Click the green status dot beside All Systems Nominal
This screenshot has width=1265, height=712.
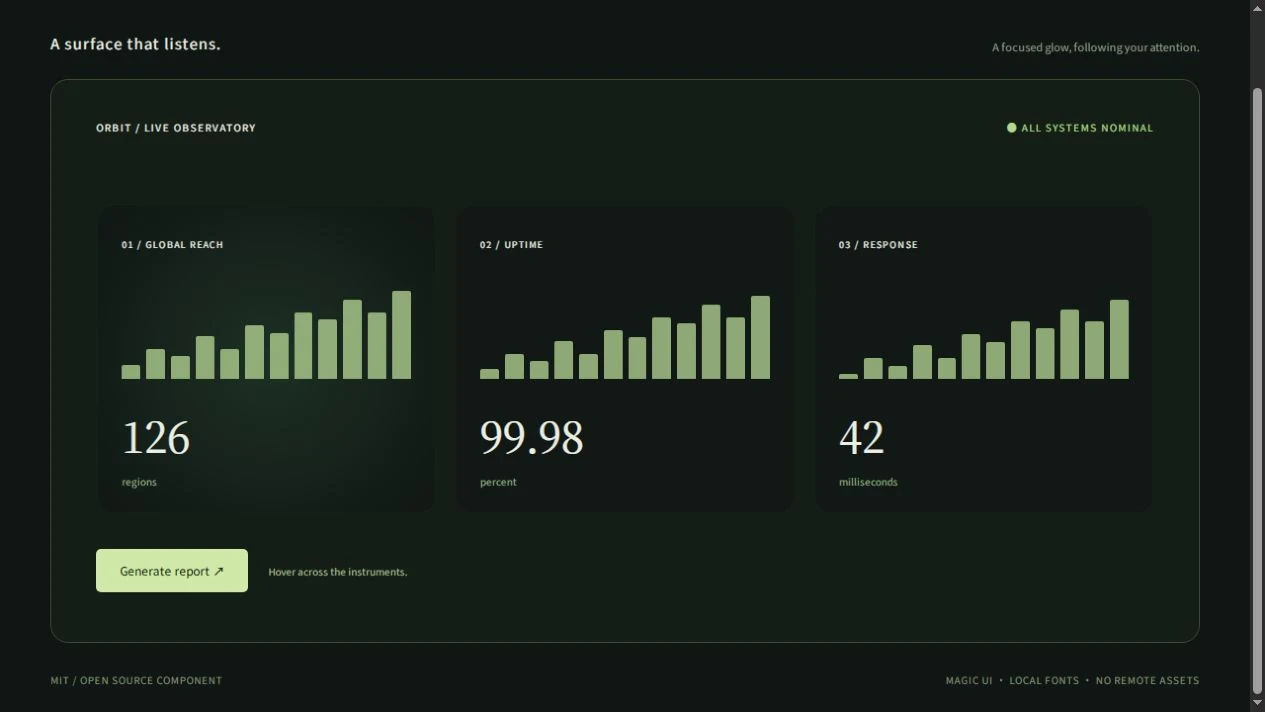(1011, 128)
